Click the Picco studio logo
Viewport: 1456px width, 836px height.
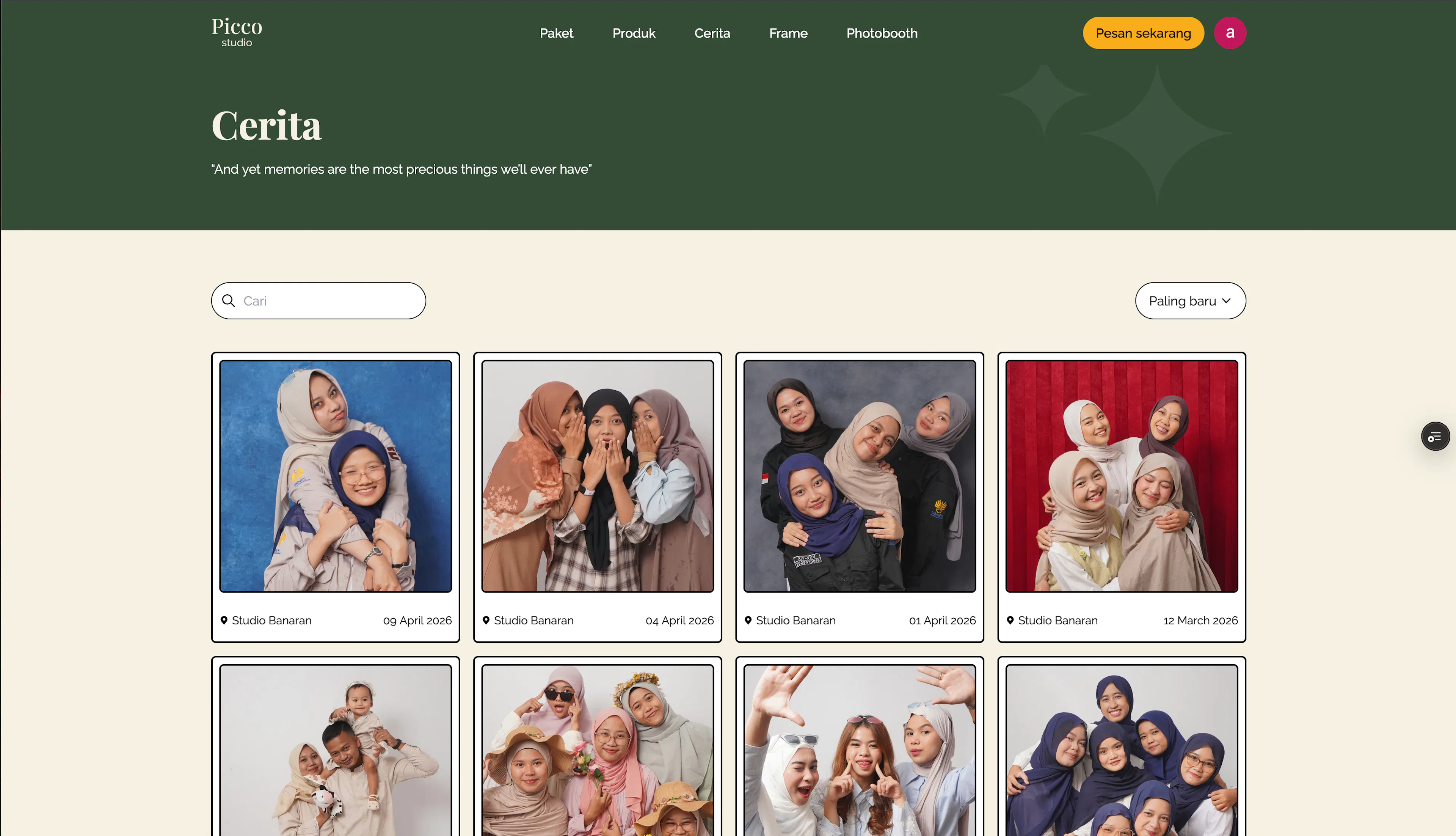(237, 32)
